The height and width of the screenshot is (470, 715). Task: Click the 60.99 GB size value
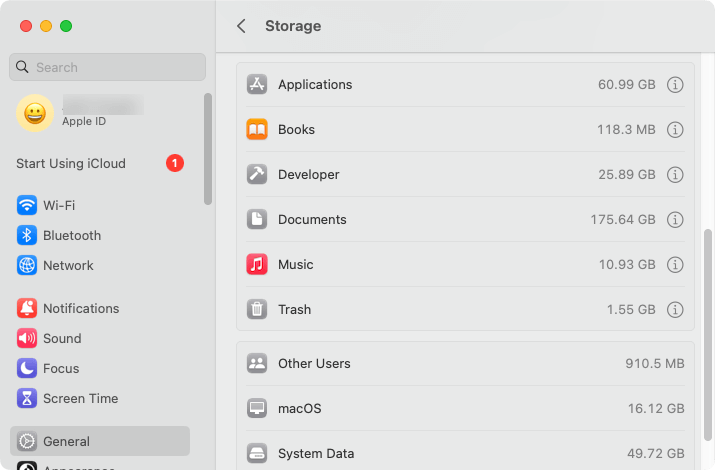627,84
